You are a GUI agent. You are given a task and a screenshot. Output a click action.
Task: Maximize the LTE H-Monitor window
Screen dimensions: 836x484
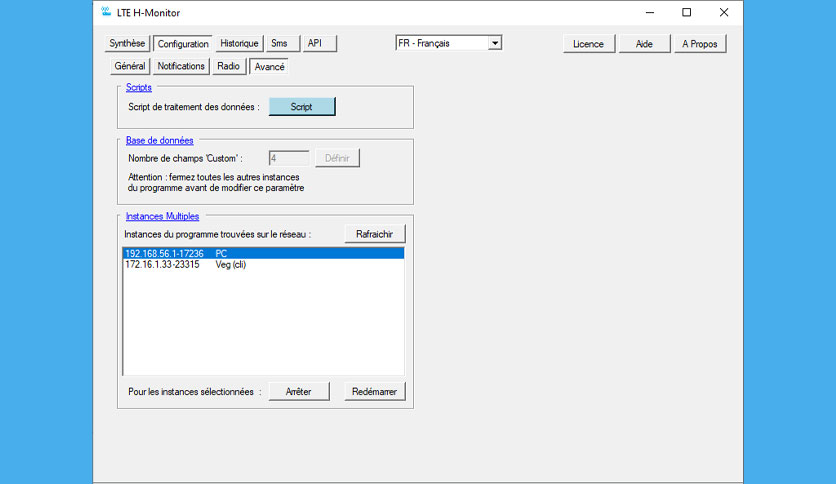coord(687,12)
